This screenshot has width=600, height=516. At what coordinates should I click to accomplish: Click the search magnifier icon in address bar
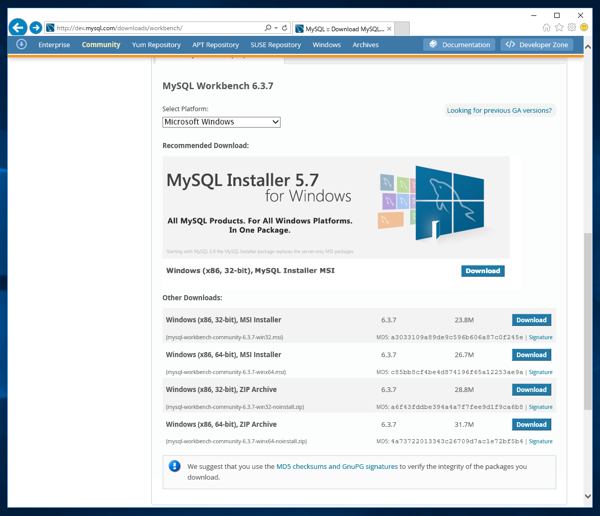point(268,28)
